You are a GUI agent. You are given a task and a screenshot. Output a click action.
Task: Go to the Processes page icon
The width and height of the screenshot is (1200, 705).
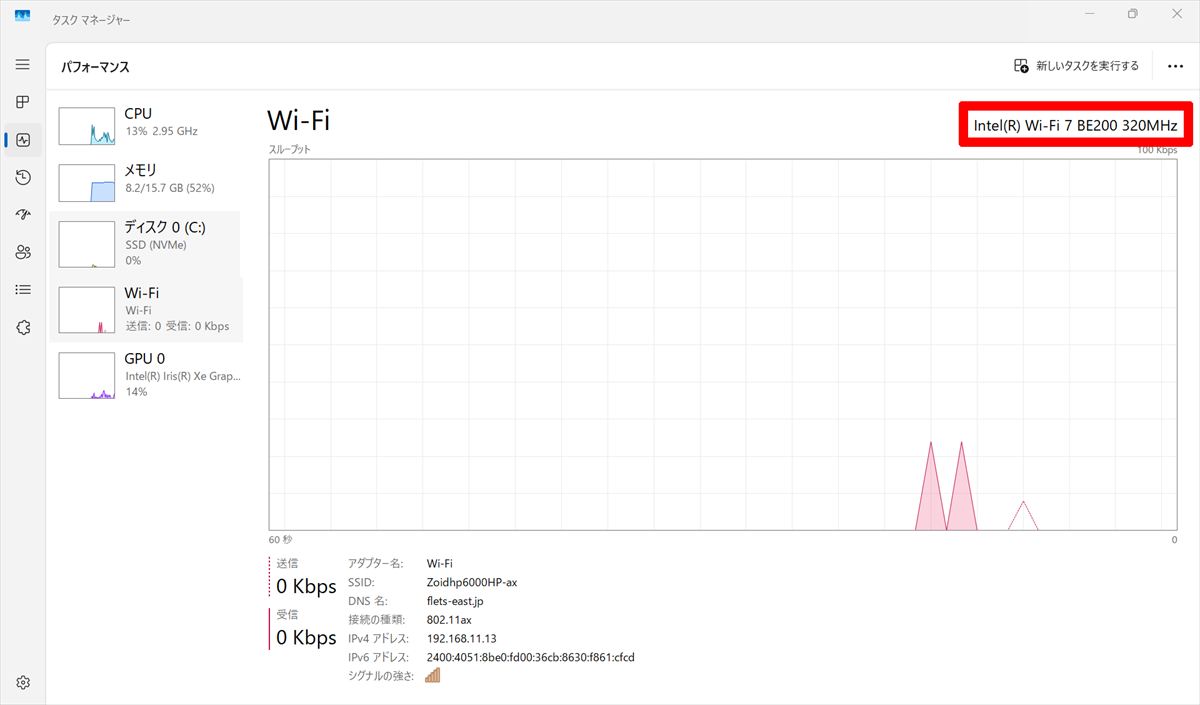point(23,102)
